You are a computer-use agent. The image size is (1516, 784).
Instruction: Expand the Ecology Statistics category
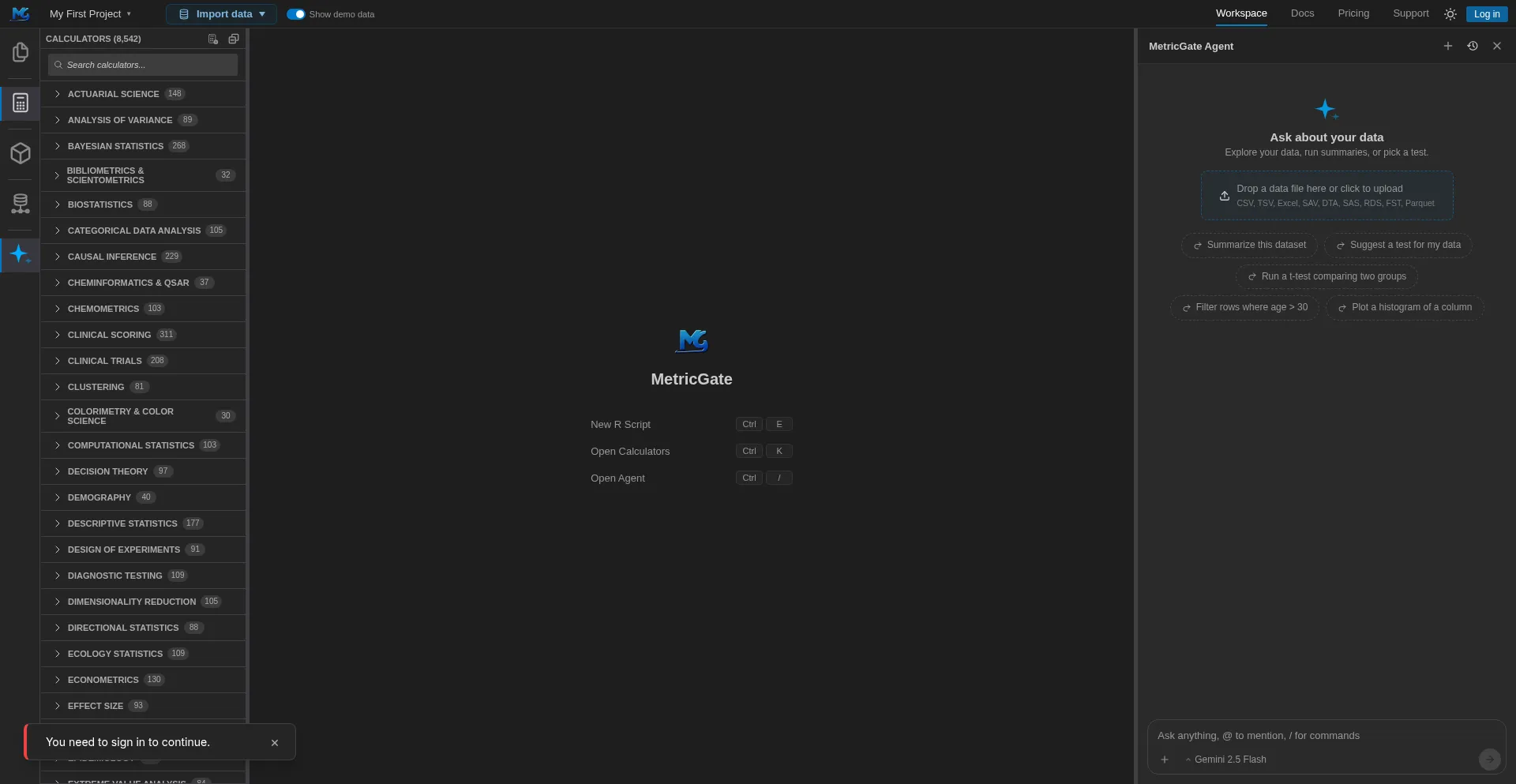pyautogui.click(x=143, y=654)
